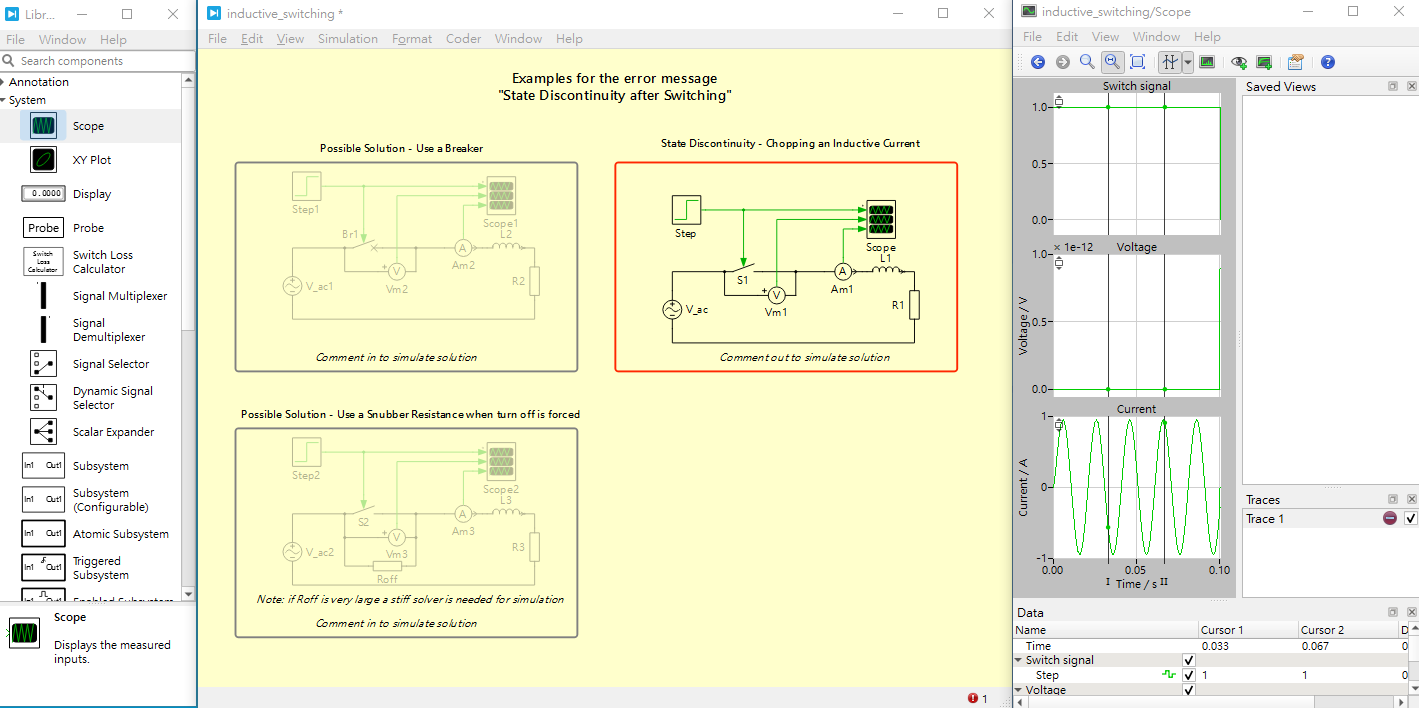Screen dimensions: 1419x708
Task: Toggle the Voltage row checkbox
Action: click(x=1189, y=690)
